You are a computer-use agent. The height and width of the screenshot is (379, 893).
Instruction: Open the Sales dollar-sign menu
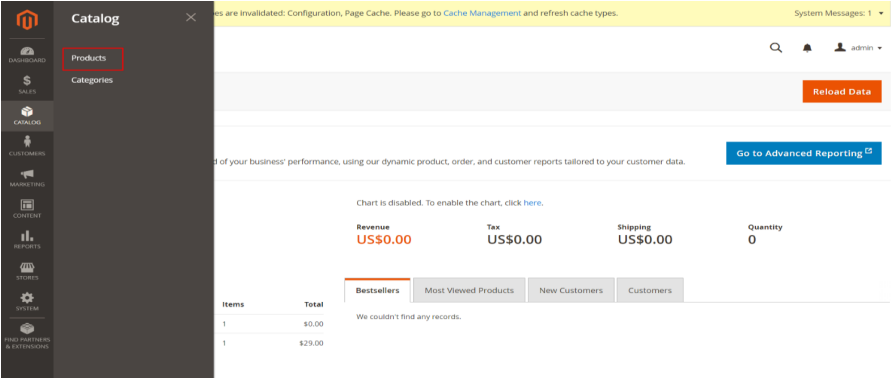[x=27, y=85]
